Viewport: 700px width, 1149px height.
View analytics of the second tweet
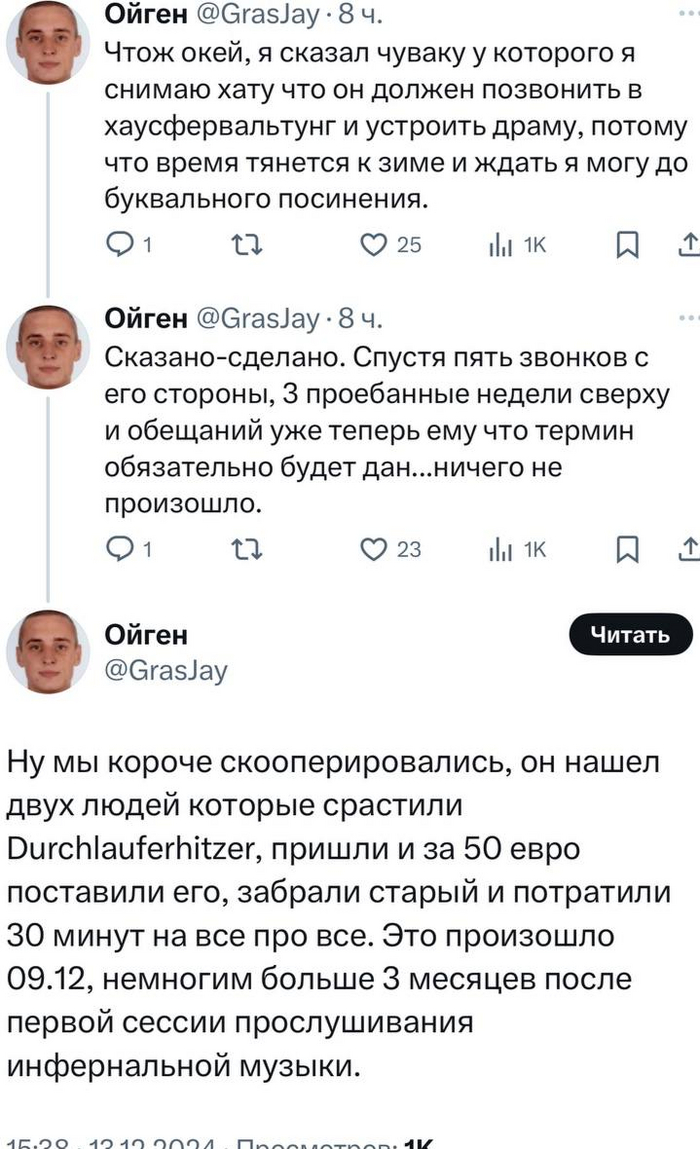tap(496, 549)
